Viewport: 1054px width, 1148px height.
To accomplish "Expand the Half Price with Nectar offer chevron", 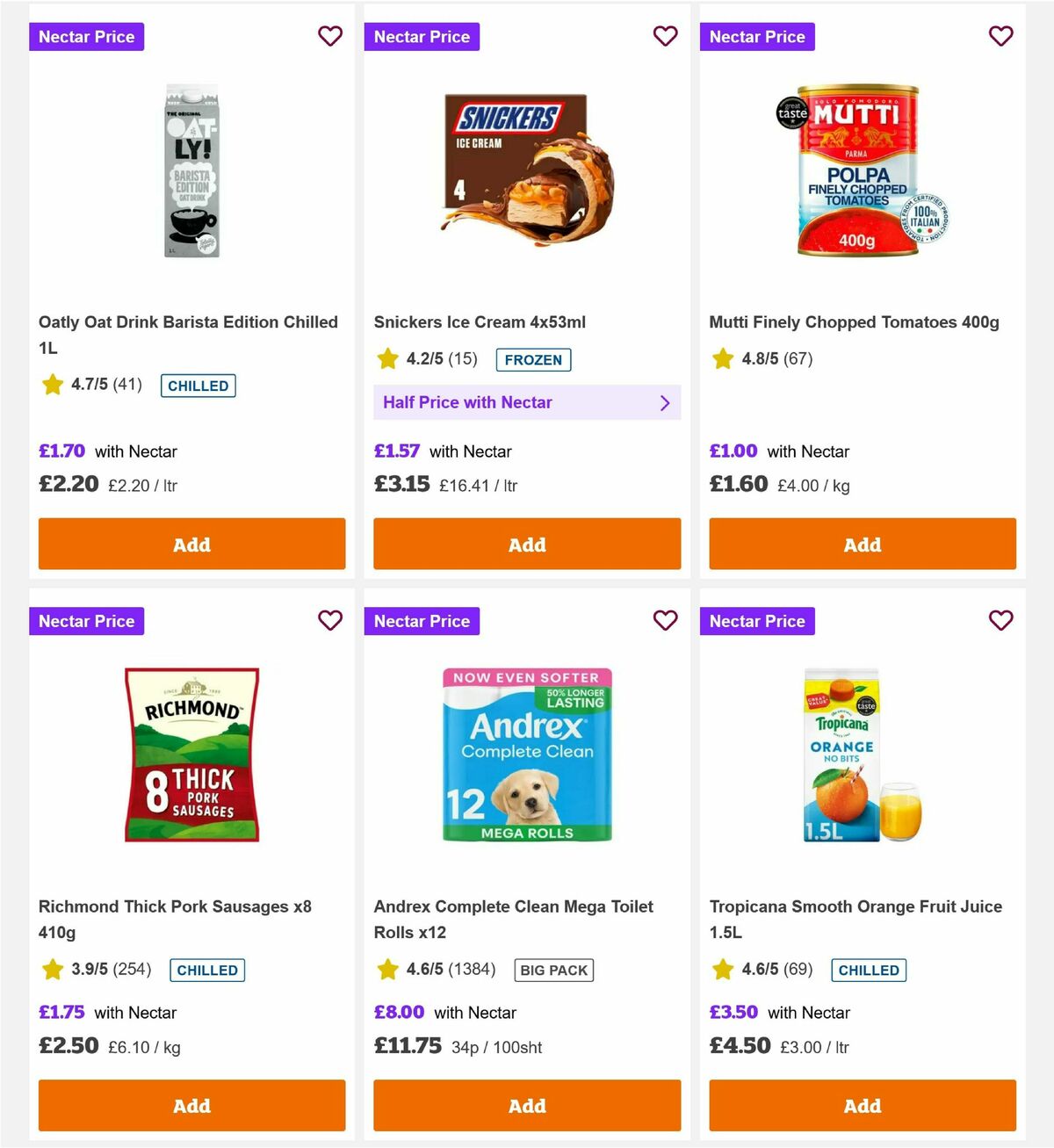I will pyautogui.click(x=665, y=402).
